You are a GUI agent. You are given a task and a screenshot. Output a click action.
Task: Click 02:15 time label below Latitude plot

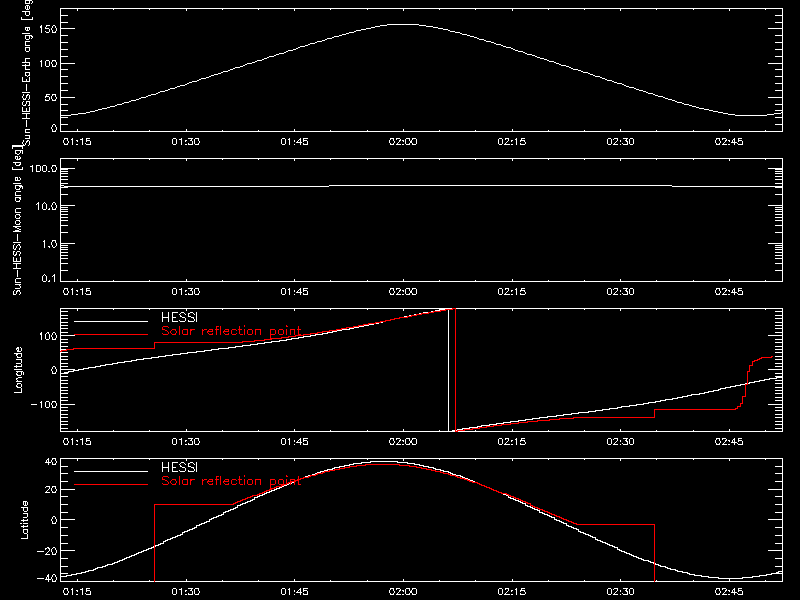512,592
